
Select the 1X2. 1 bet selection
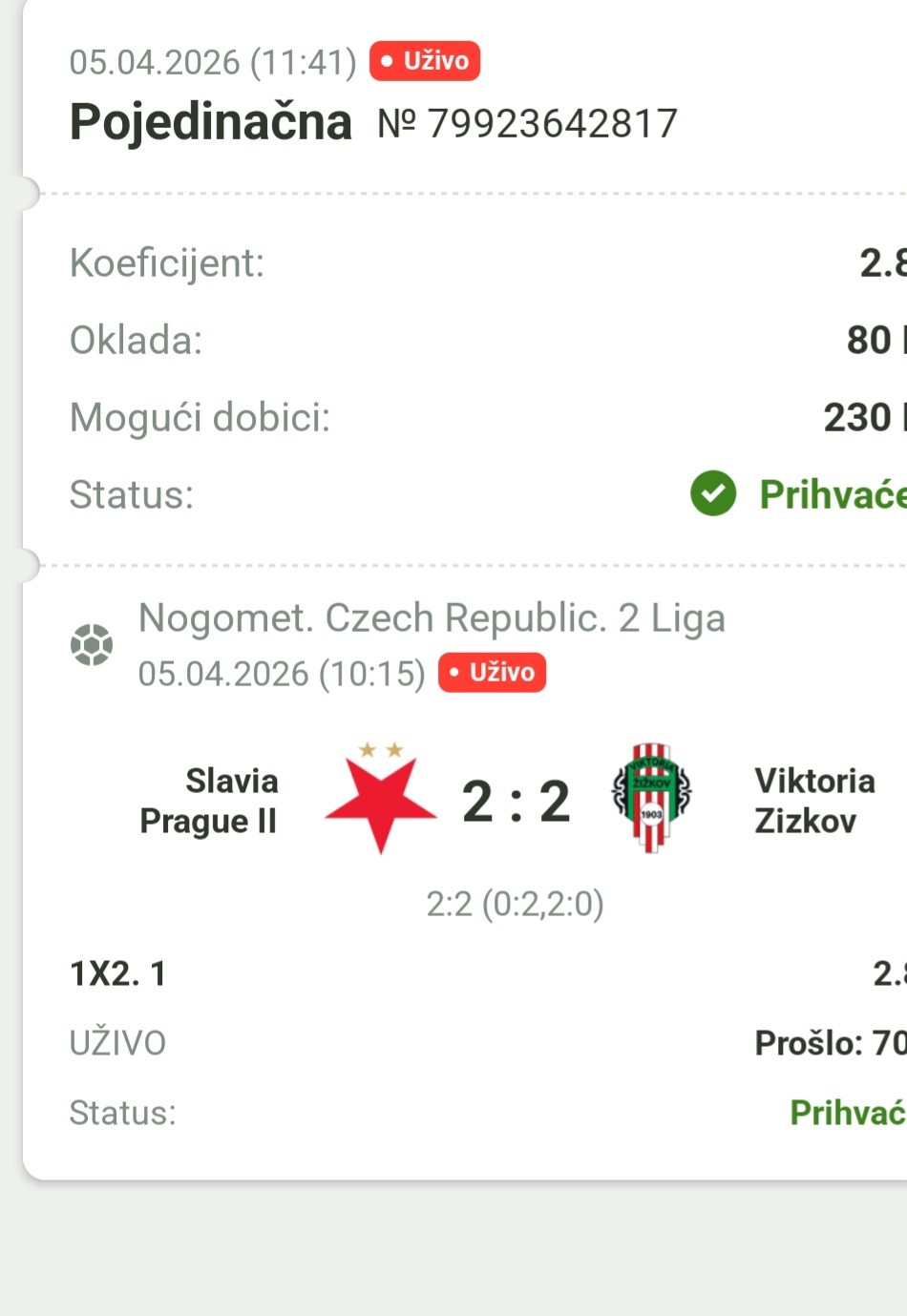118,973
